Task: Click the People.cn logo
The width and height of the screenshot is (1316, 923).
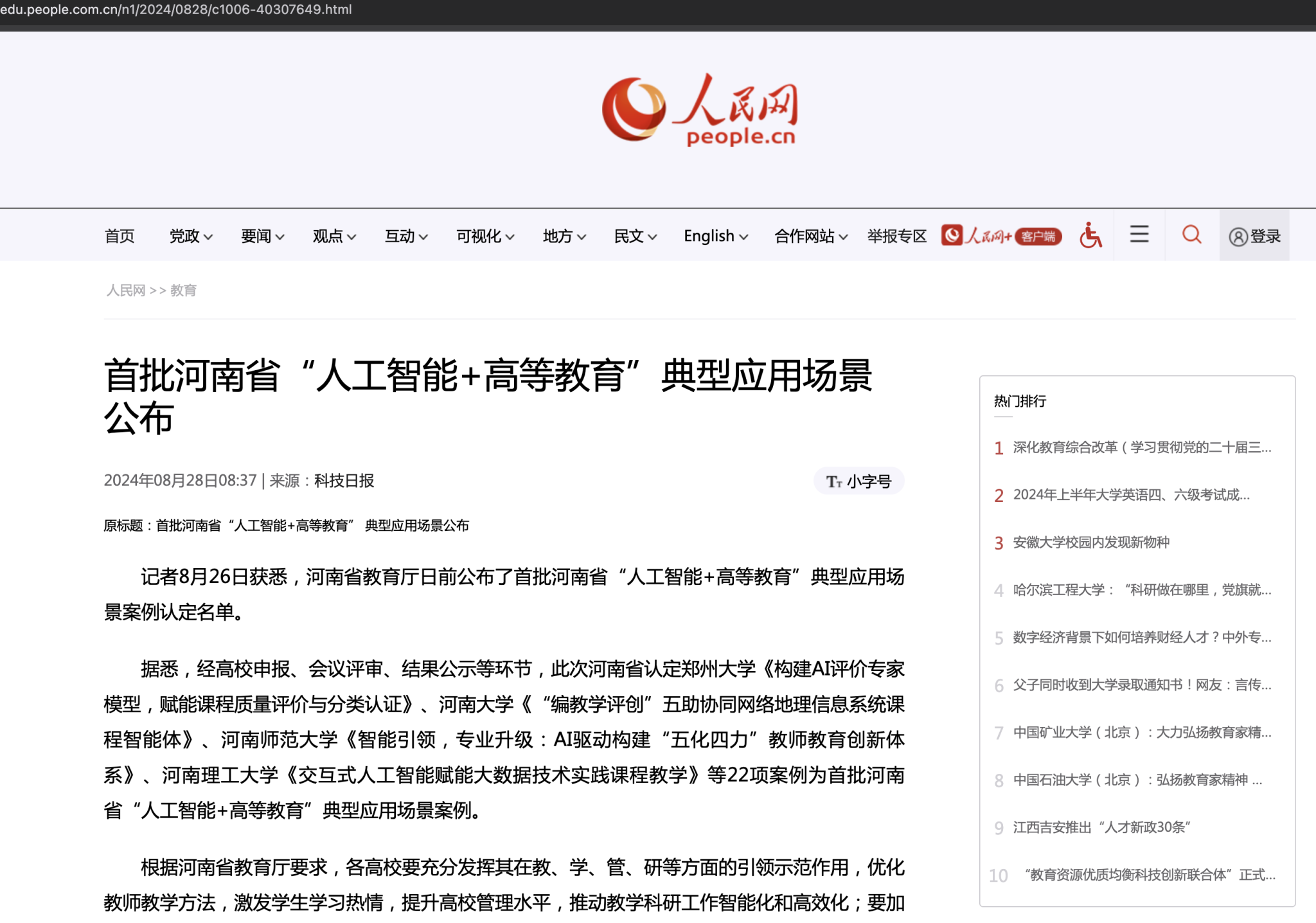Action: tap(700, 109)
